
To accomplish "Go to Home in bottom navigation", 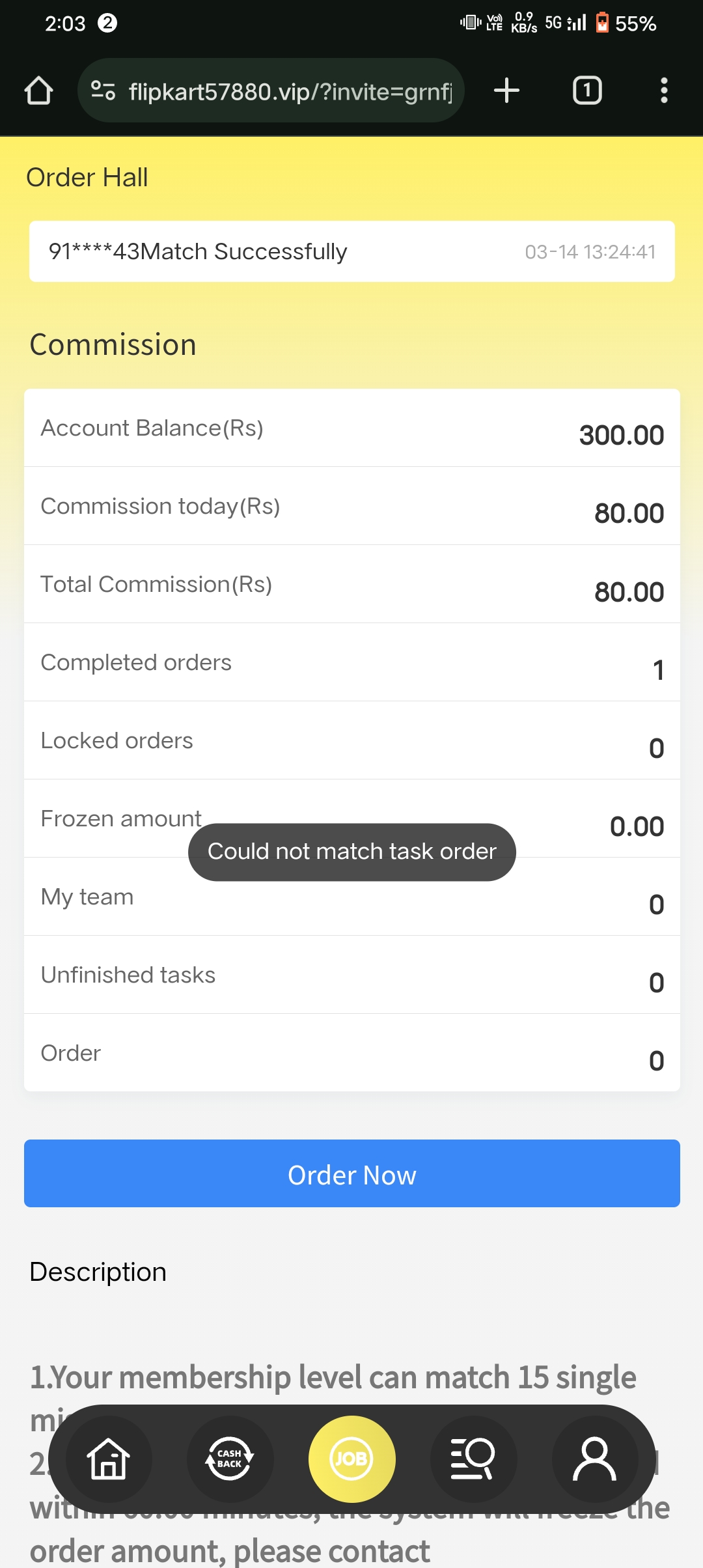I will point(109,1459).
